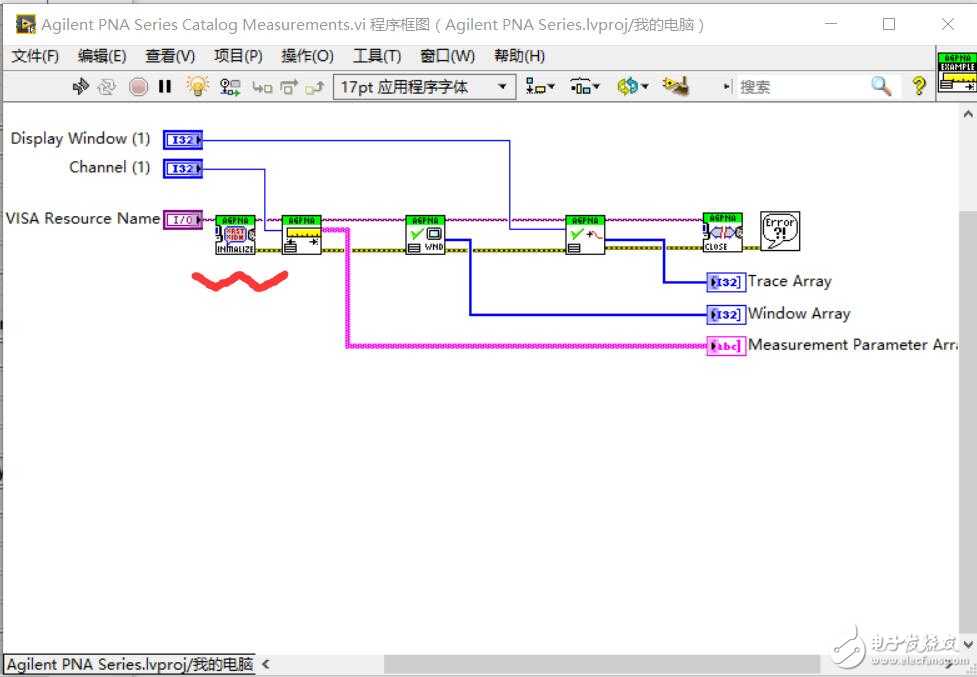This screenshot has width=977, height=677.
Task: Click the LabVIEW window title icon
Action: (26, 24)
